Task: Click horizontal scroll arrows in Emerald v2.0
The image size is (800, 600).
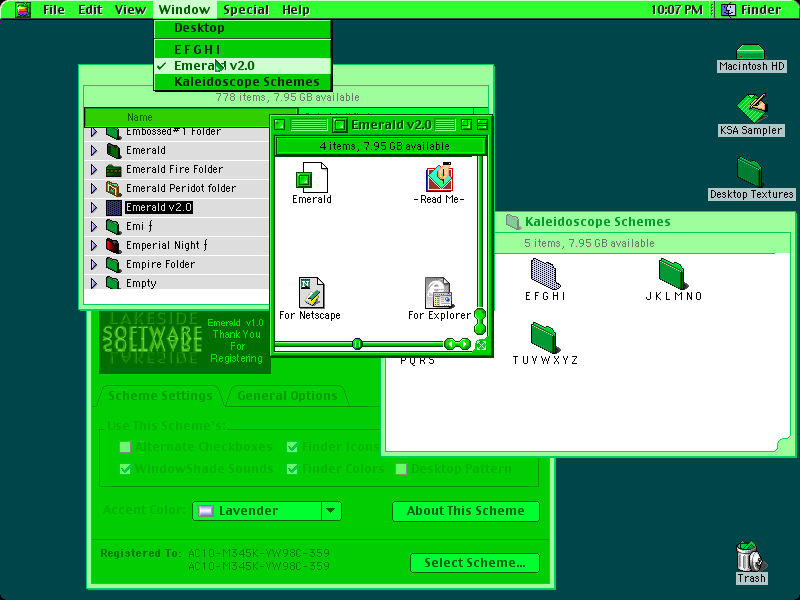Action: pos(458,344)
